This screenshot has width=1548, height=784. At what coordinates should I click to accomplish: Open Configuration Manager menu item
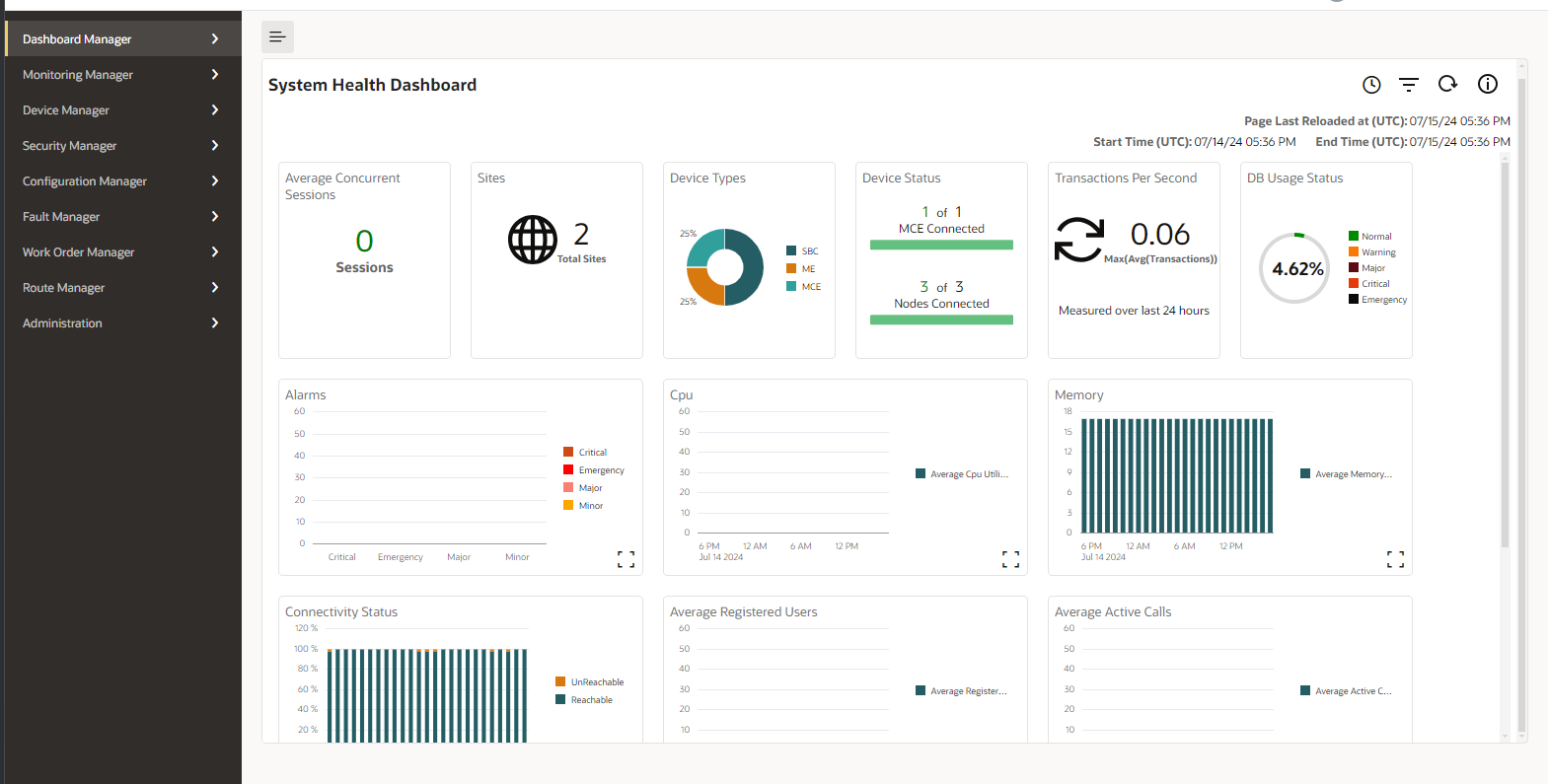123,180
